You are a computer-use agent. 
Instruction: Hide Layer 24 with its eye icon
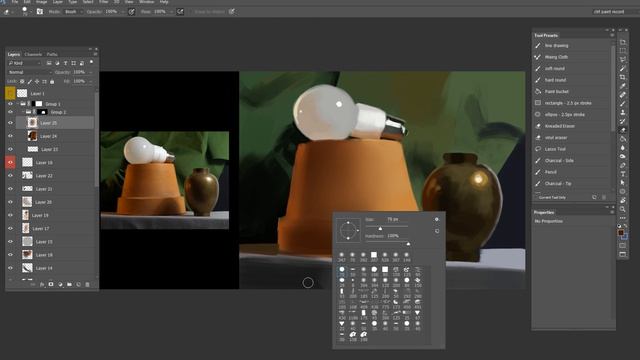[x=11, y=136]
